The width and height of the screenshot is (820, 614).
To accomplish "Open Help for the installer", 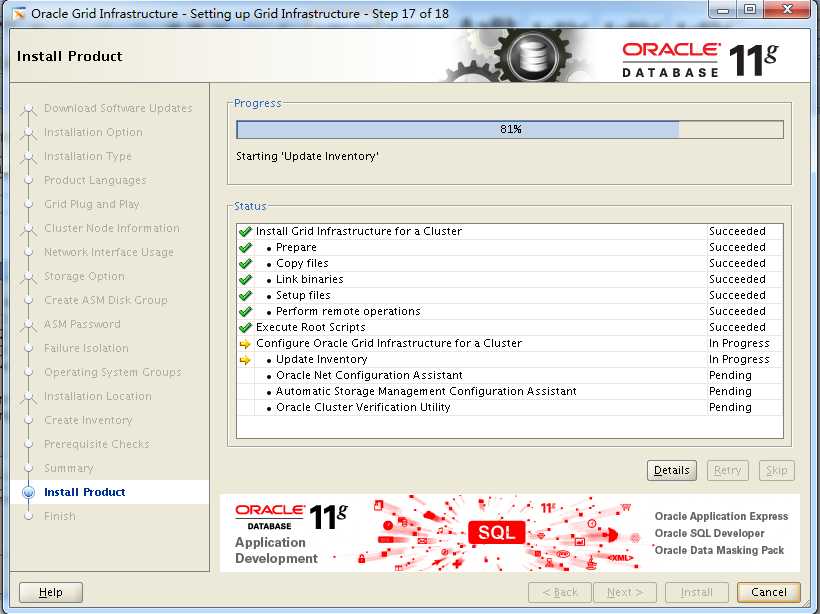I will [51, 592].
